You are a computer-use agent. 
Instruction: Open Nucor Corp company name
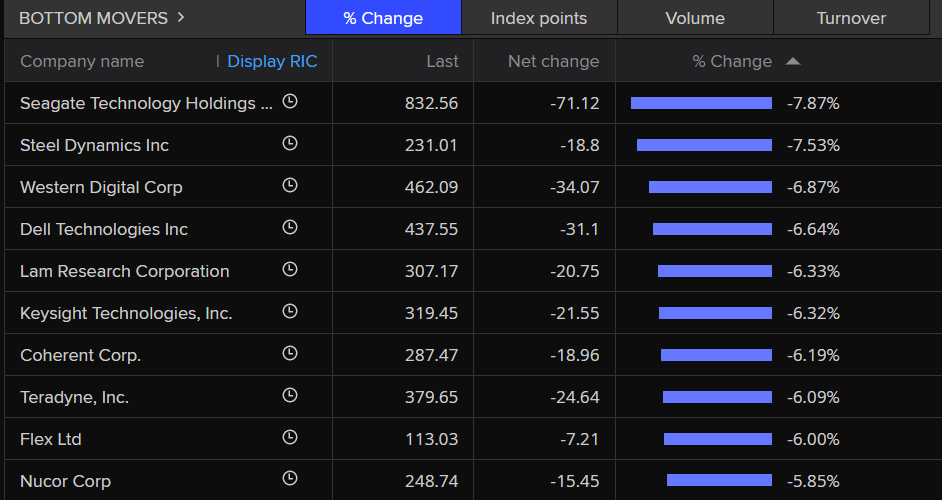(65, 481)
